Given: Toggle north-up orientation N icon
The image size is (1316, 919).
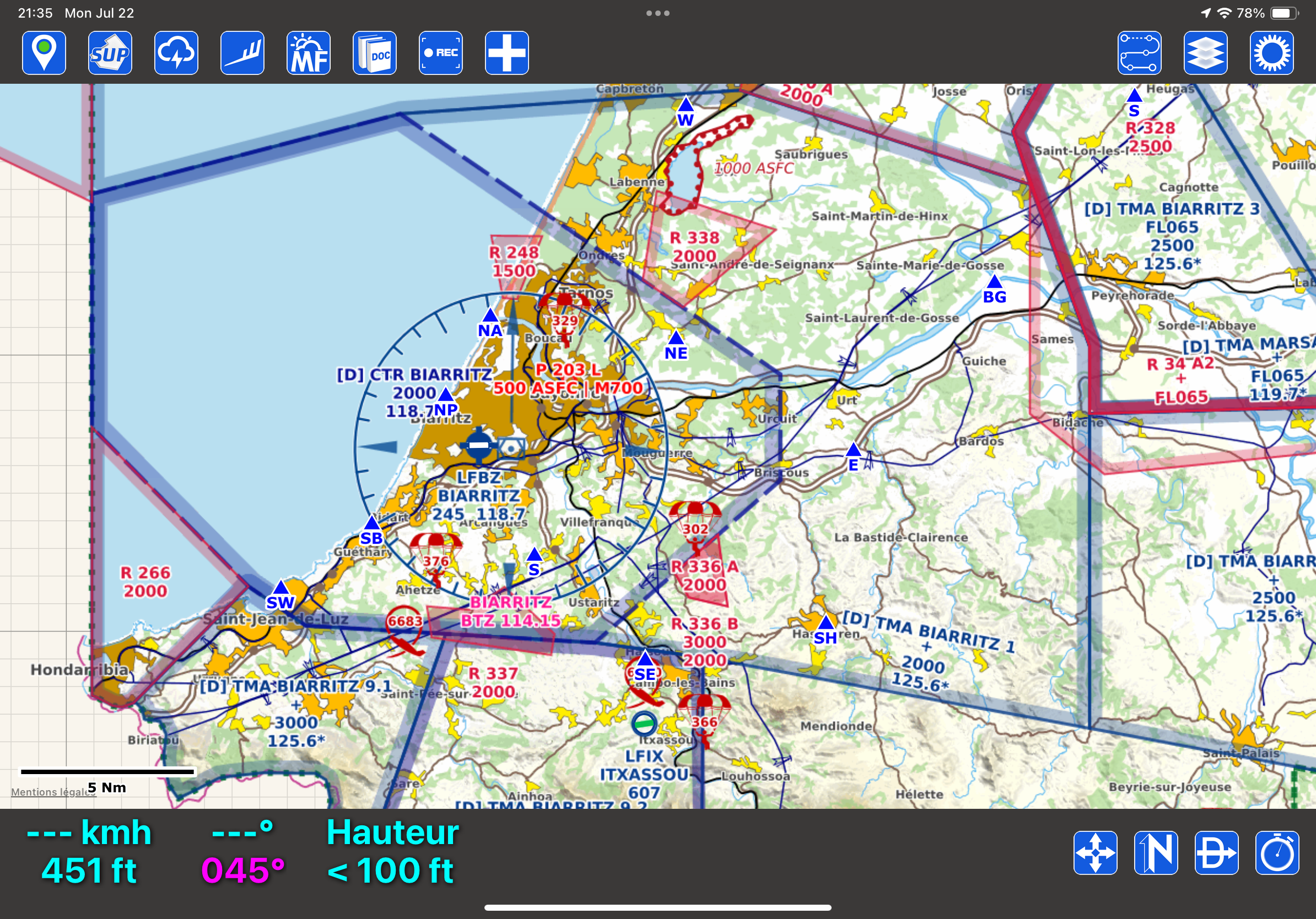Looking at the screenshot, I should (x=1156, y=852).
